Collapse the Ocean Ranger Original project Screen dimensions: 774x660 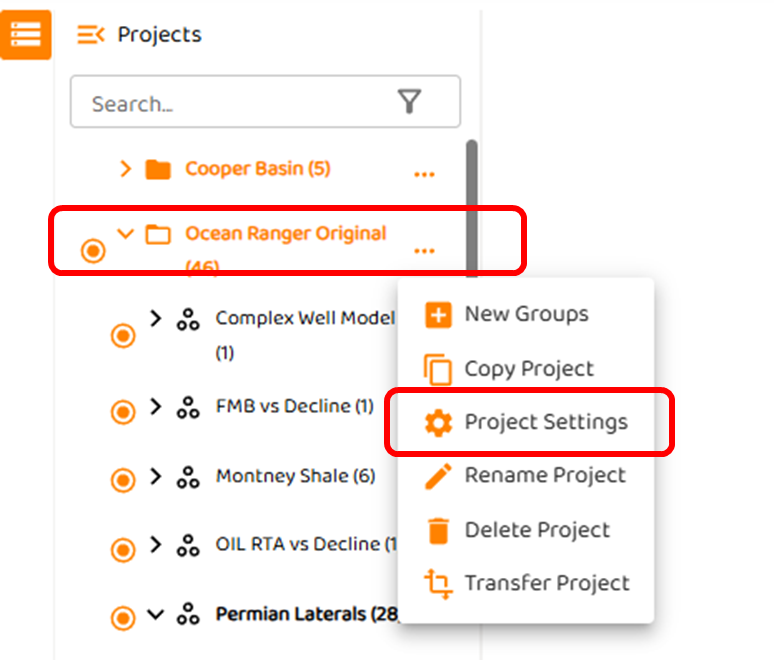(126, 234)
